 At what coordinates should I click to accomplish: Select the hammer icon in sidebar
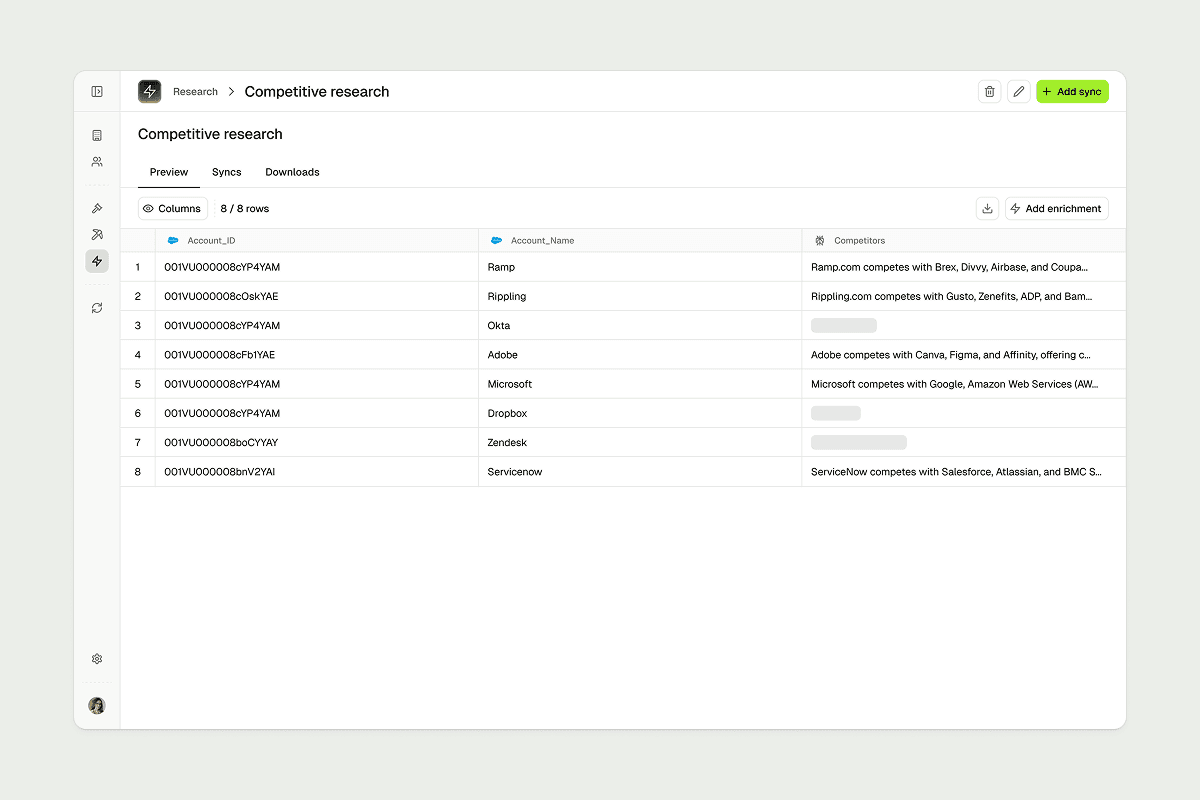click(x=97, y=208)
